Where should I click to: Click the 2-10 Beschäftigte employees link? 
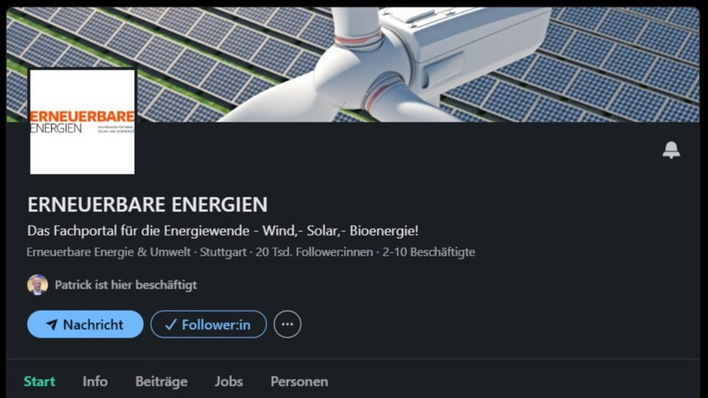pyautogui.click(x=429, y=252)
